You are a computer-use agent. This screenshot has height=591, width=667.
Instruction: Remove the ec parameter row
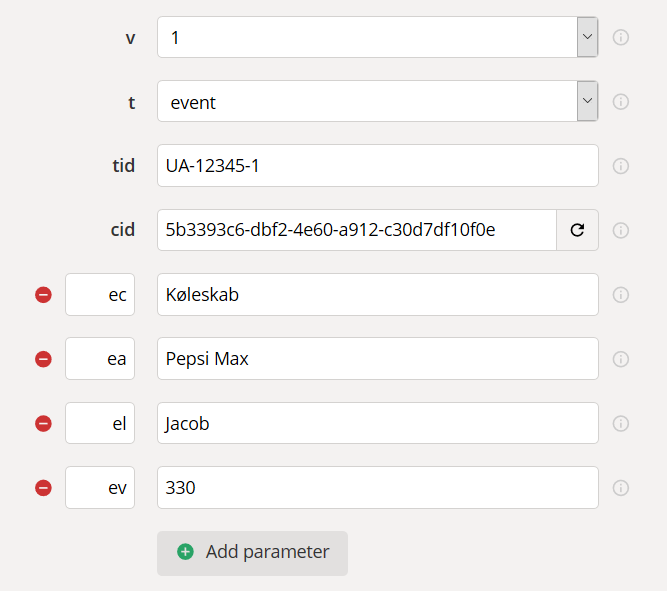click(x=43, y=295)
